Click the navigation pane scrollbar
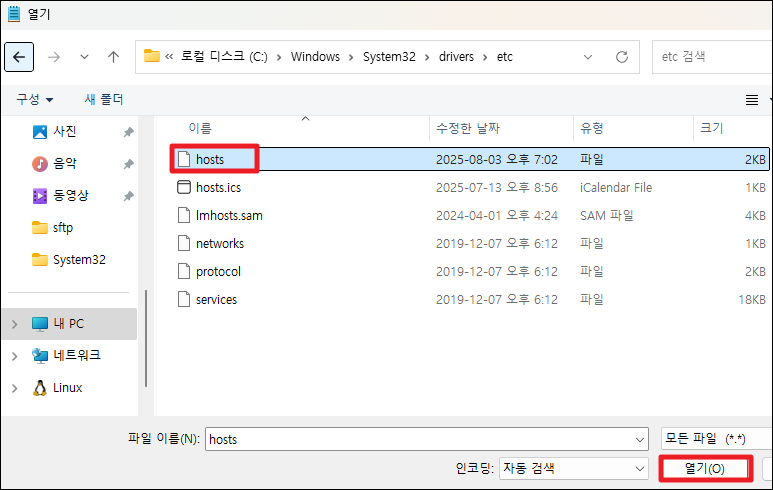Image resolution: width=773 pixels, height=490 pixels. (146, 339)
